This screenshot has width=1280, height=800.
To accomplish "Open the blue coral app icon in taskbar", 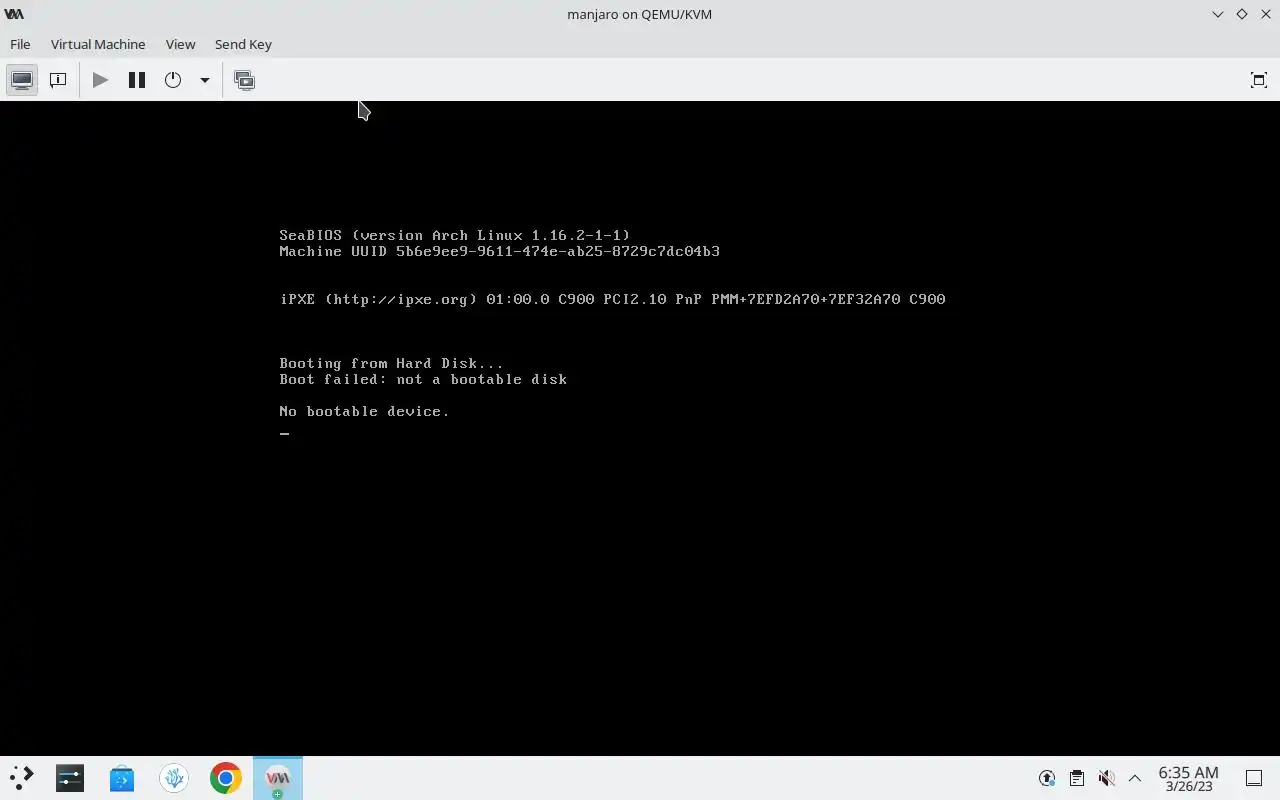I will point(174,778).
